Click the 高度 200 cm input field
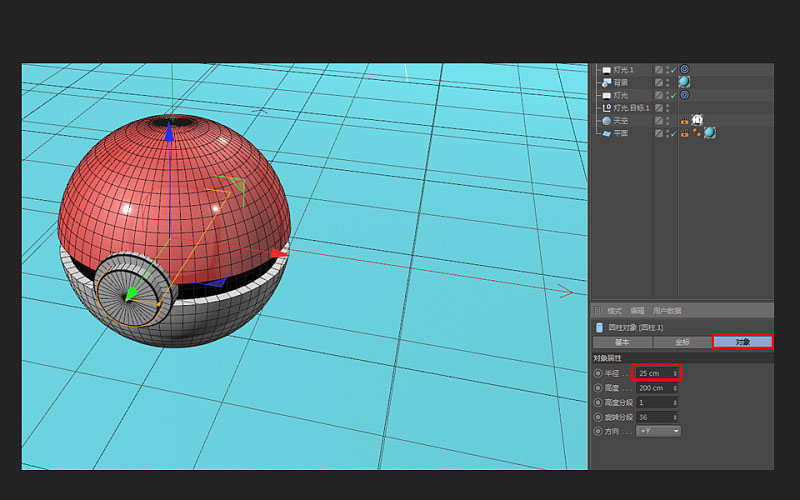The image size is (800, 500). click(x=653, y=388)
